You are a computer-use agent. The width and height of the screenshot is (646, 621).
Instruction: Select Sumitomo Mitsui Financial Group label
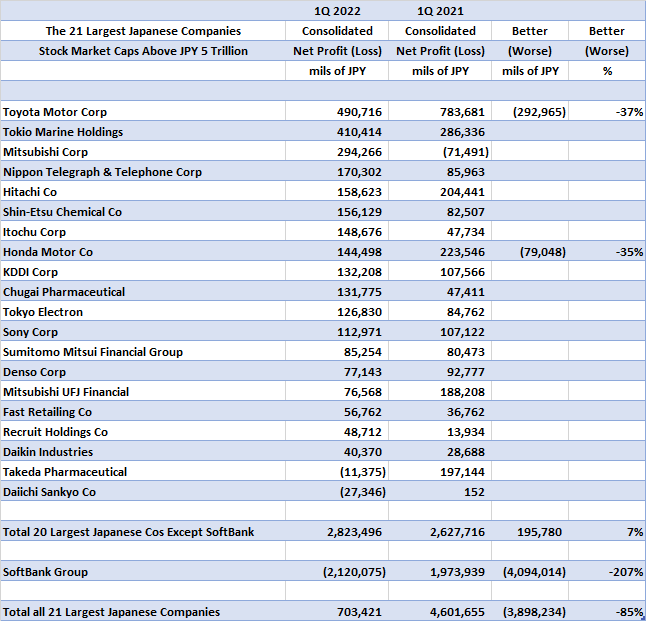pyautogui.click(x=93, y=352)
